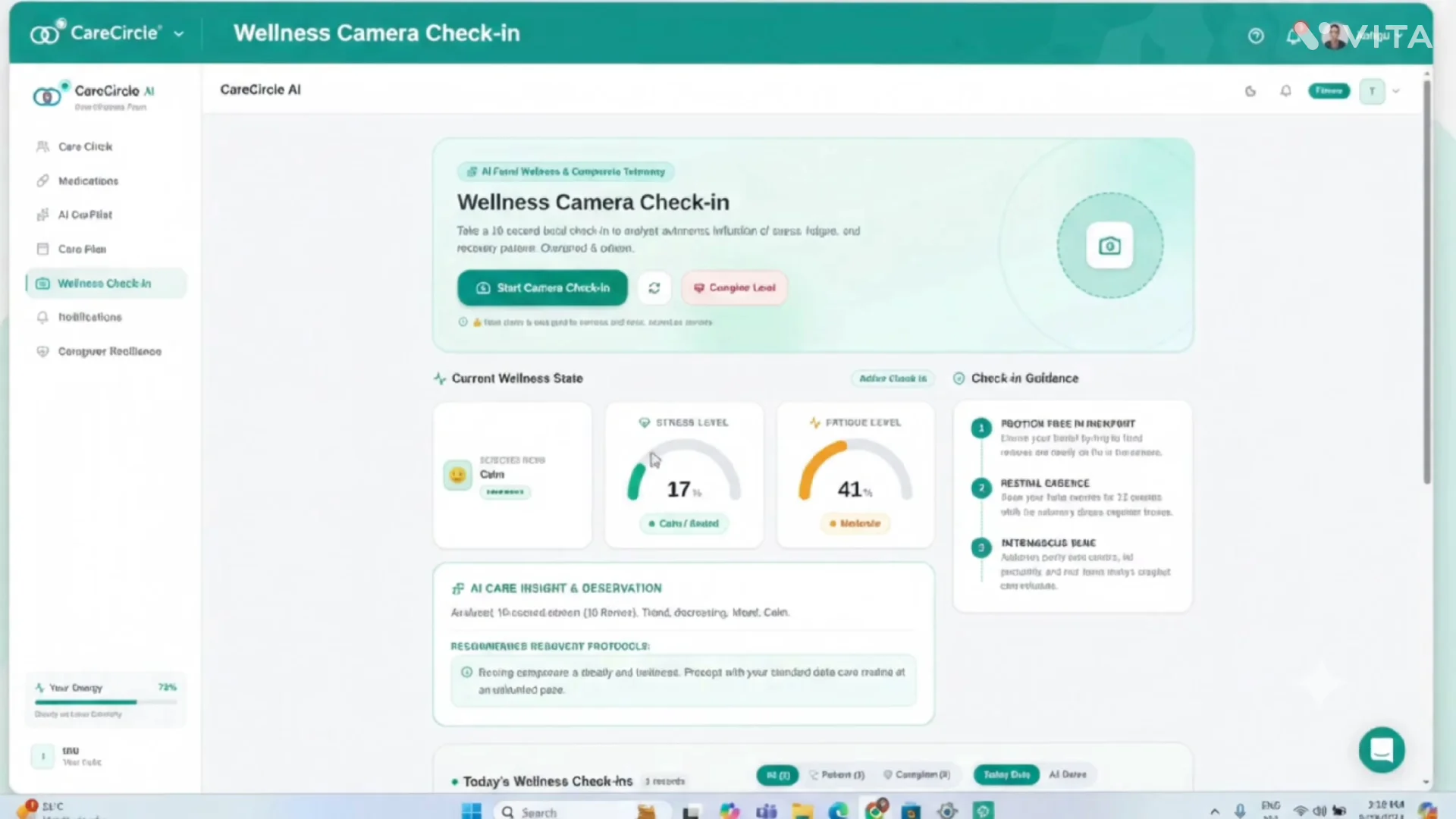Viewport: 1456px width, 819px height.
Task: Select the Caregiver filter tab
Action: 917,775
